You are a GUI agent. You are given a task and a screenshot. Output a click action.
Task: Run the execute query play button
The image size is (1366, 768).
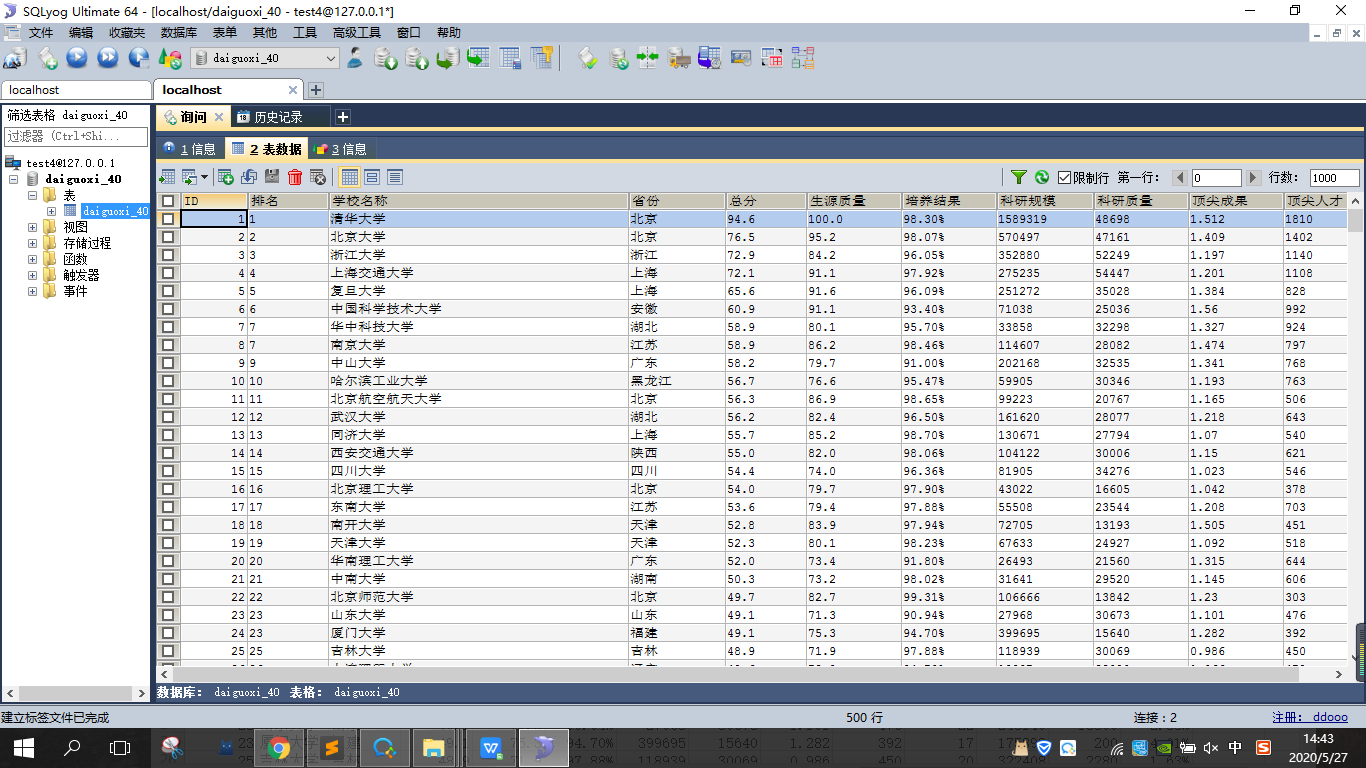pos(77,58)
